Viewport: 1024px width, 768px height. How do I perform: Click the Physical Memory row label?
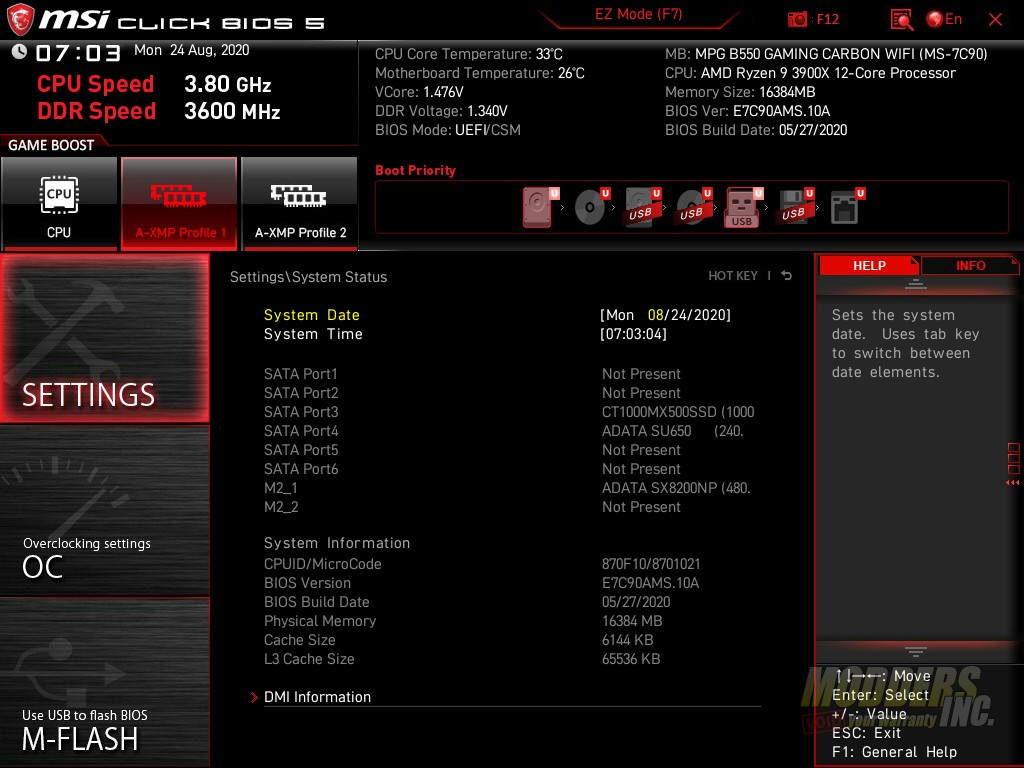pyautogui.click(x=320, y=620)
